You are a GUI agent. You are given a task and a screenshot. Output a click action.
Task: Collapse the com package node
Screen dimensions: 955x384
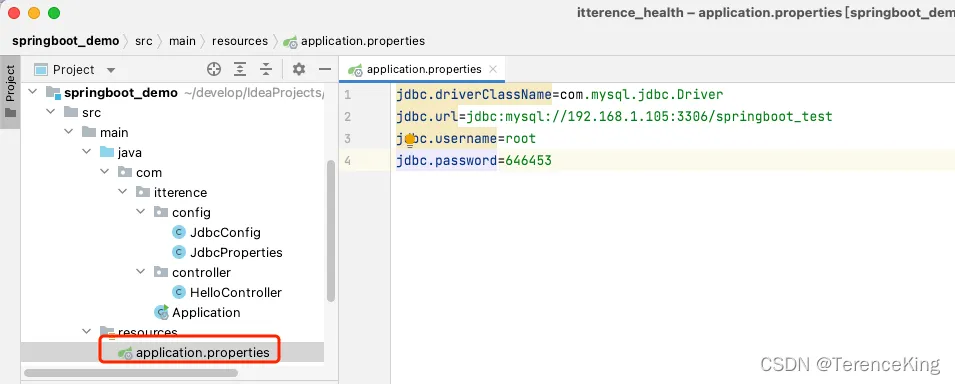click(105, 172)
